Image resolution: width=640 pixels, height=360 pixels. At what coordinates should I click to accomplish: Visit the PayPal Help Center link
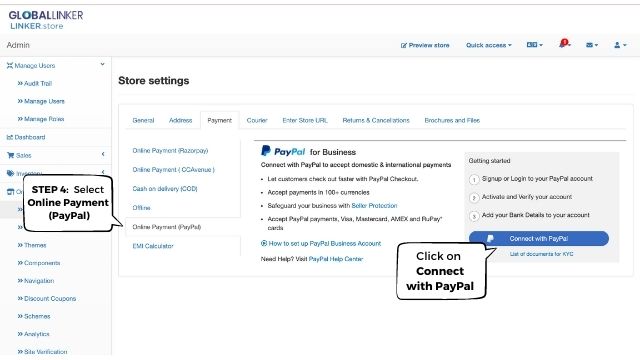(336, 259)
